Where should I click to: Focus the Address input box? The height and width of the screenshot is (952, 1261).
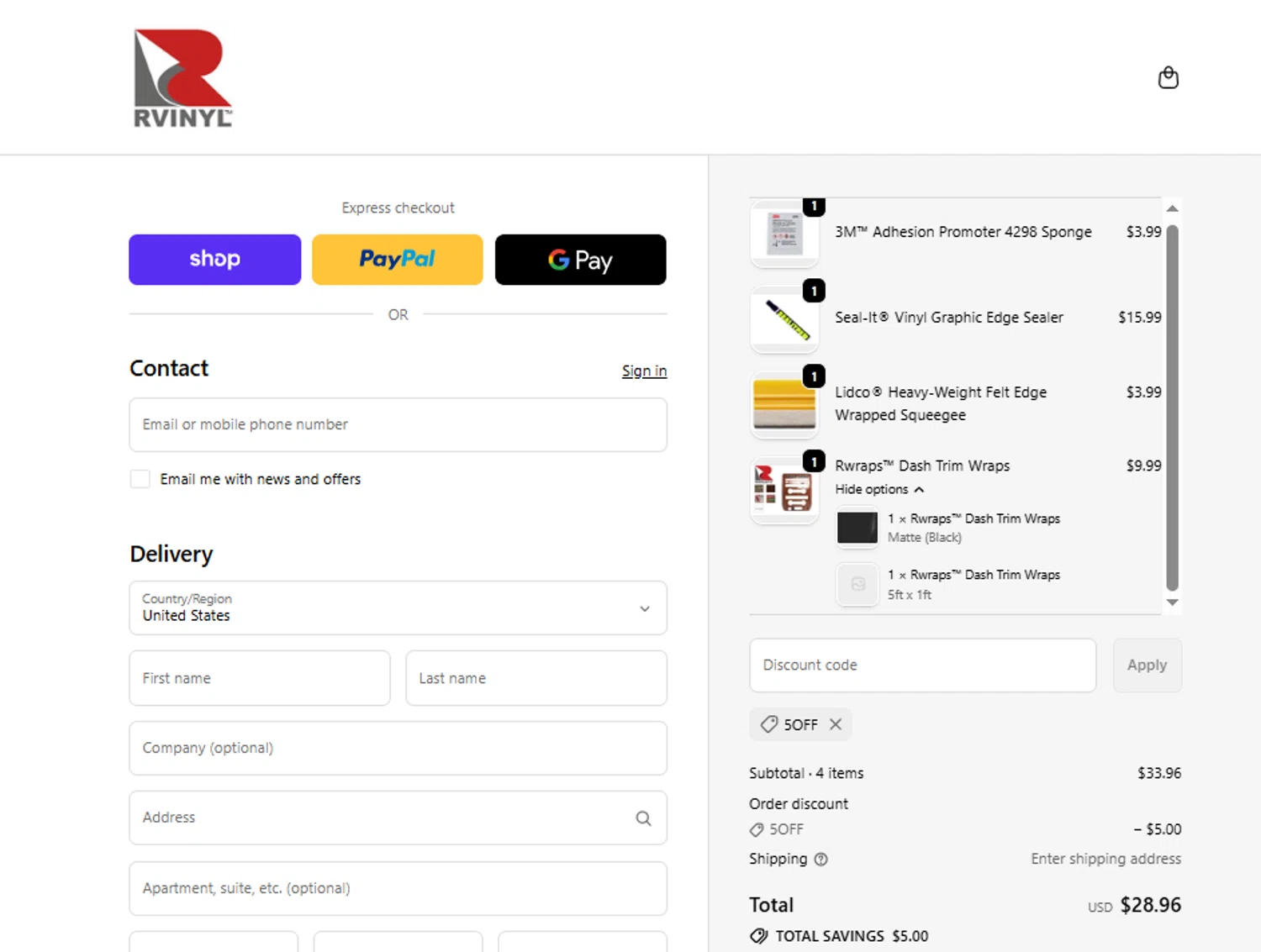click(398, 818)
